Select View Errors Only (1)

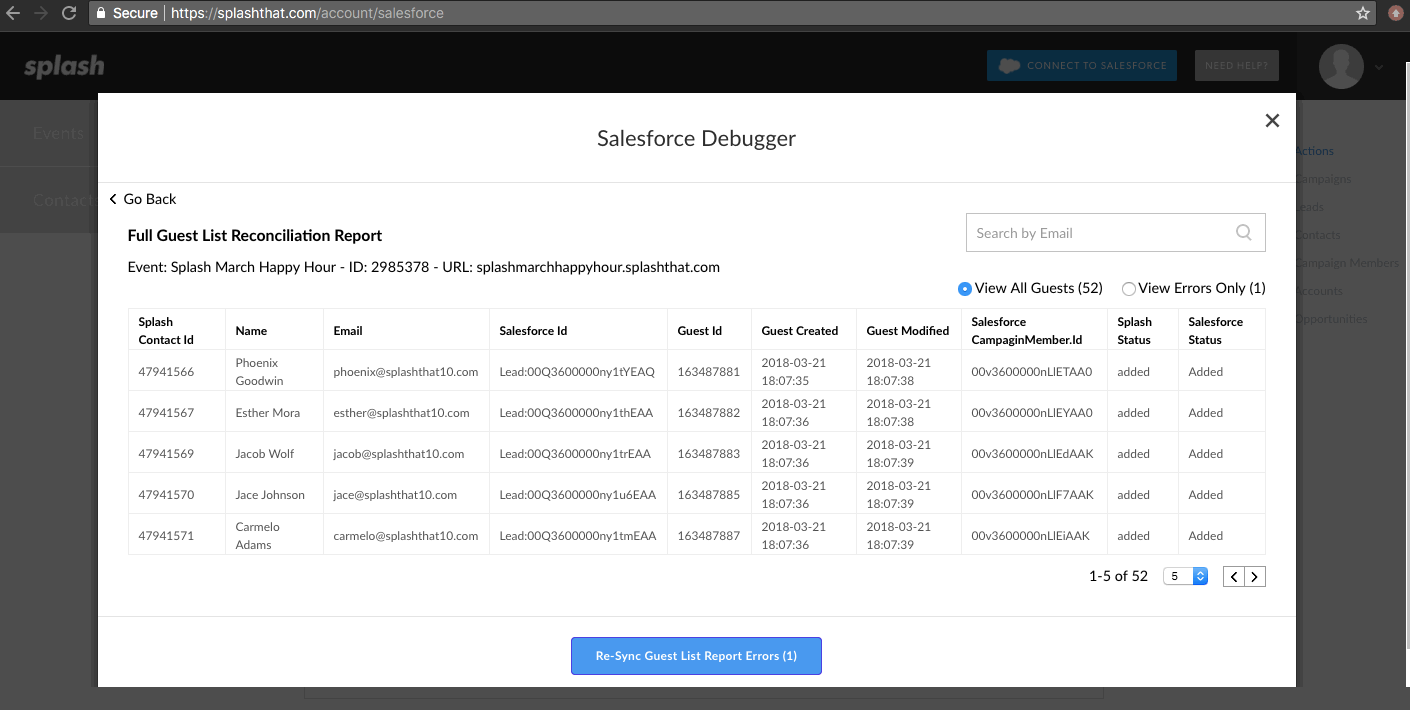(x=1194, y=288)
